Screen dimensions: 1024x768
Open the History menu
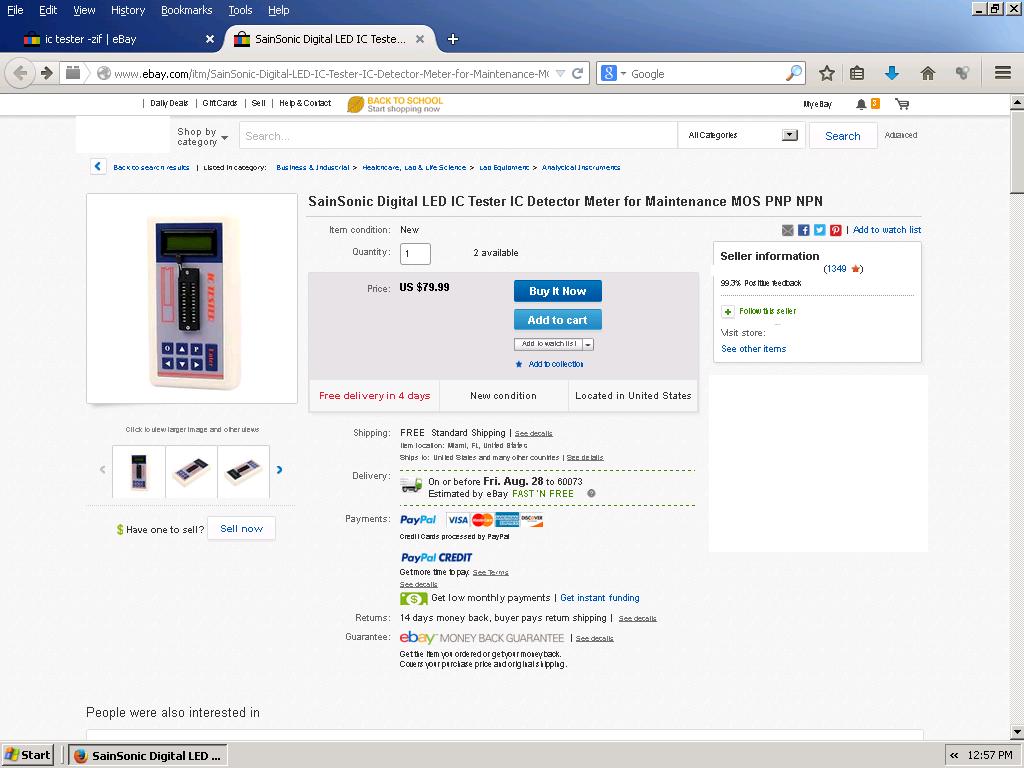pos(128,10)
